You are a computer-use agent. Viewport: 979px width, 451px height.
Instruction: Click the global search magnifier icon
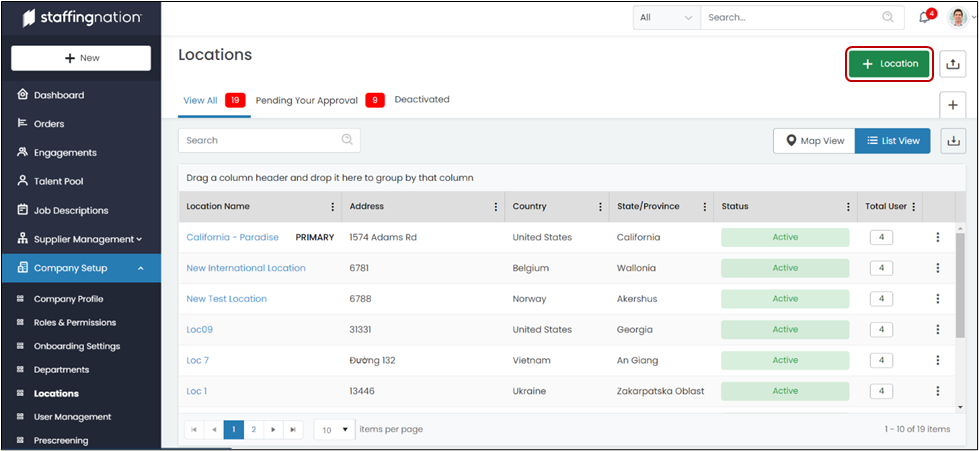point(888,17)
